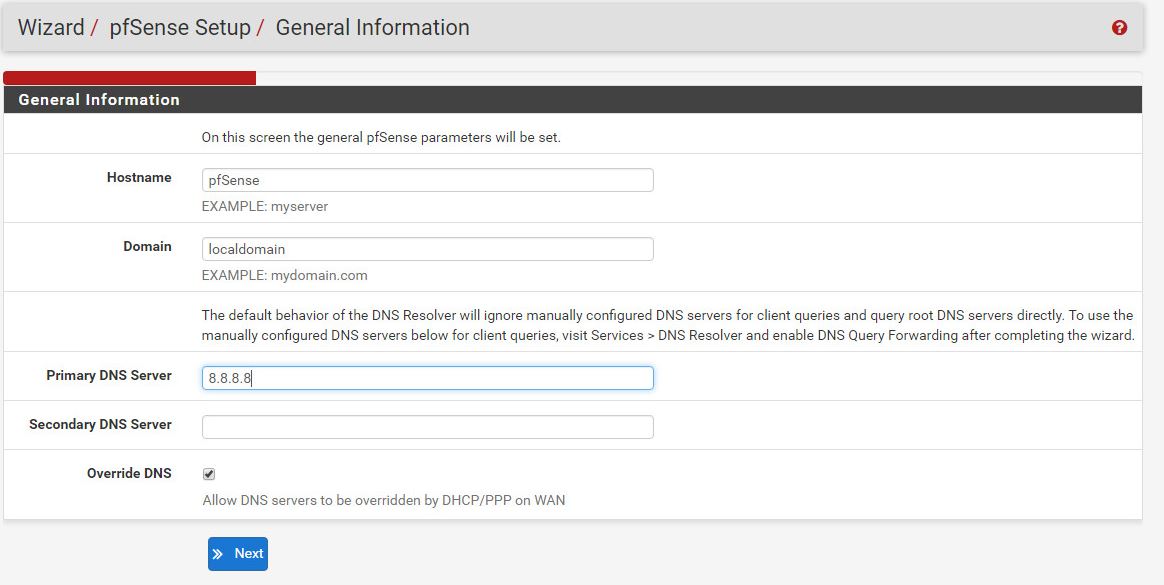Click the Next button
This screenshot has width=1164, height=585.
click(x=238, y=554)
